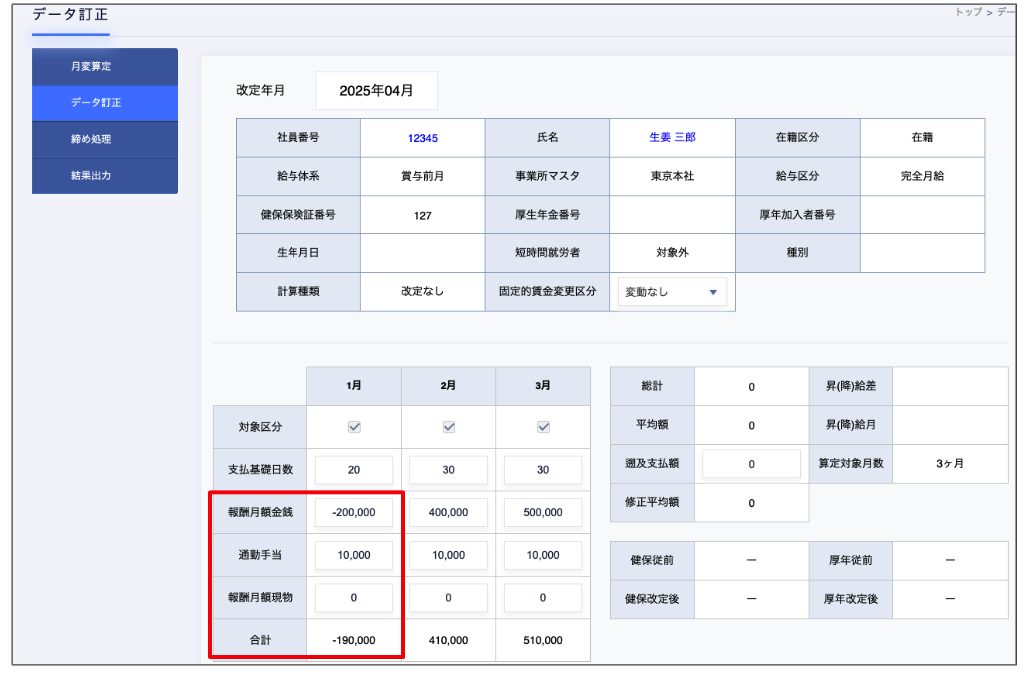This screenshot has width=1036, height=673.
Task: Click employee number link 12345
Action: click(x=422, y=138)
